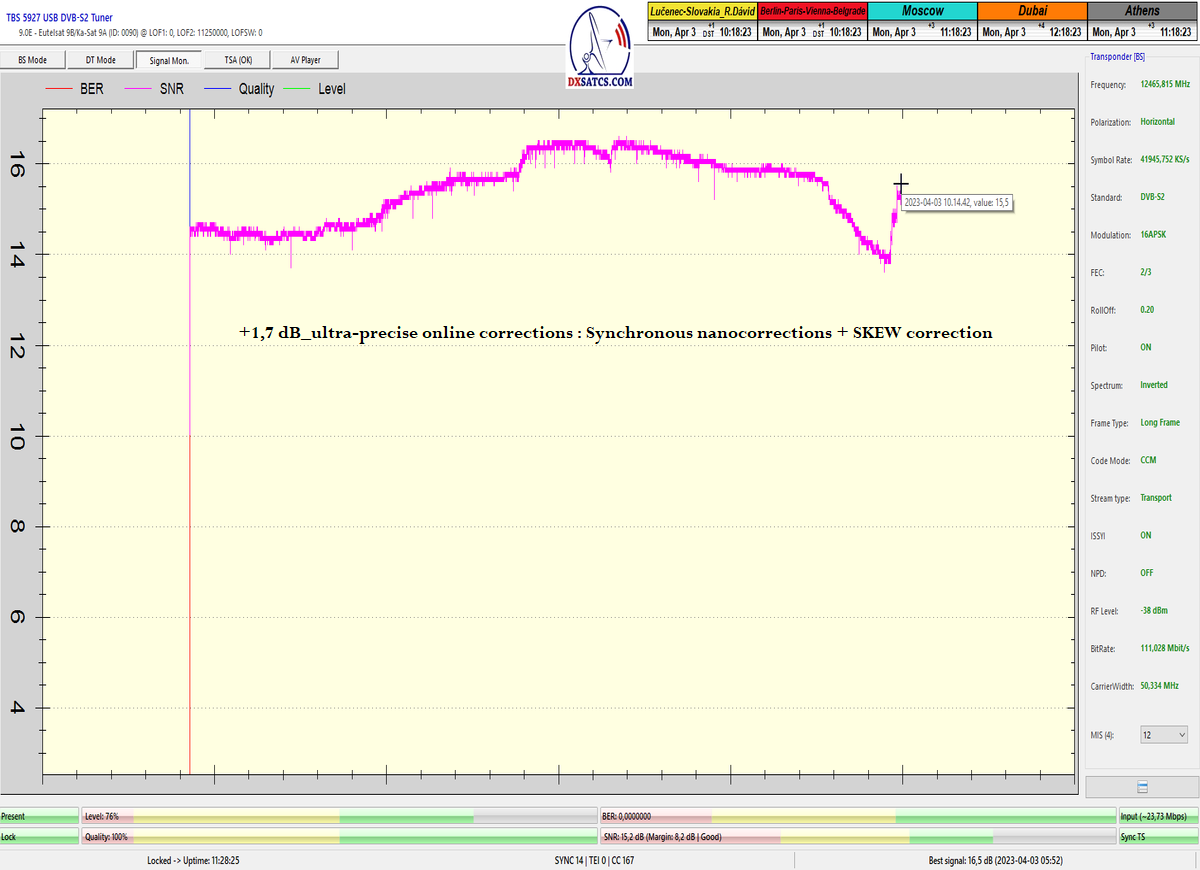Open the MIS stream dropdown showing 12
Screen dimensions: 1200x870
pos(1164,735)
